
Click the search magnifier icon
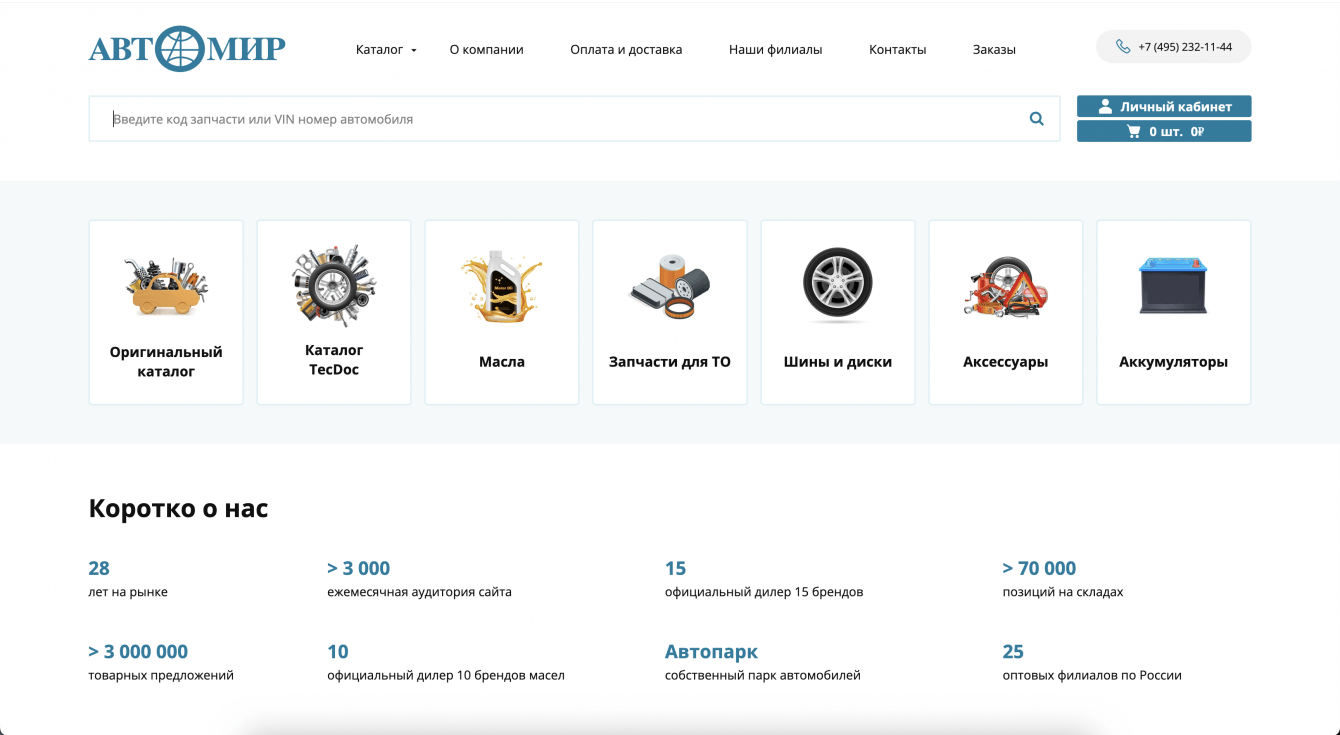1037,118
